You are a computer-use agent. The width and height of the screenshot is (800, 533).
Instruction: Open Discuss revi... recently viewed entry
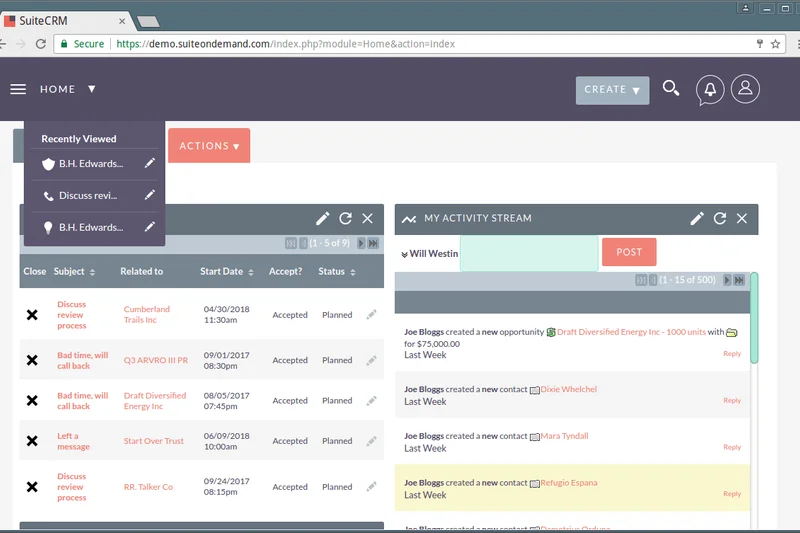click(88, 195)
